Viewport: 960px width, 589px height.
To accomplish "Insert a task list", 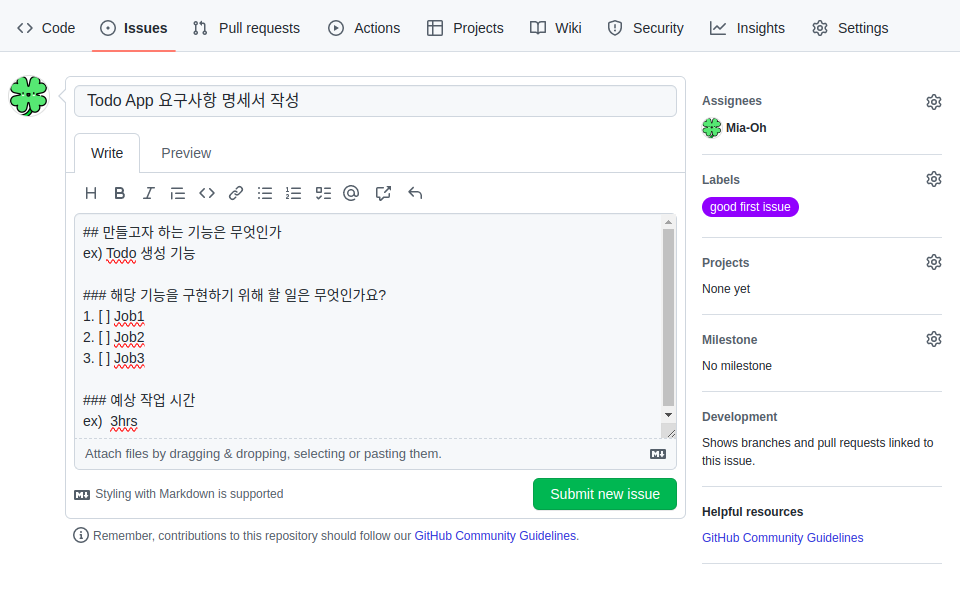I will coord(322,193).
